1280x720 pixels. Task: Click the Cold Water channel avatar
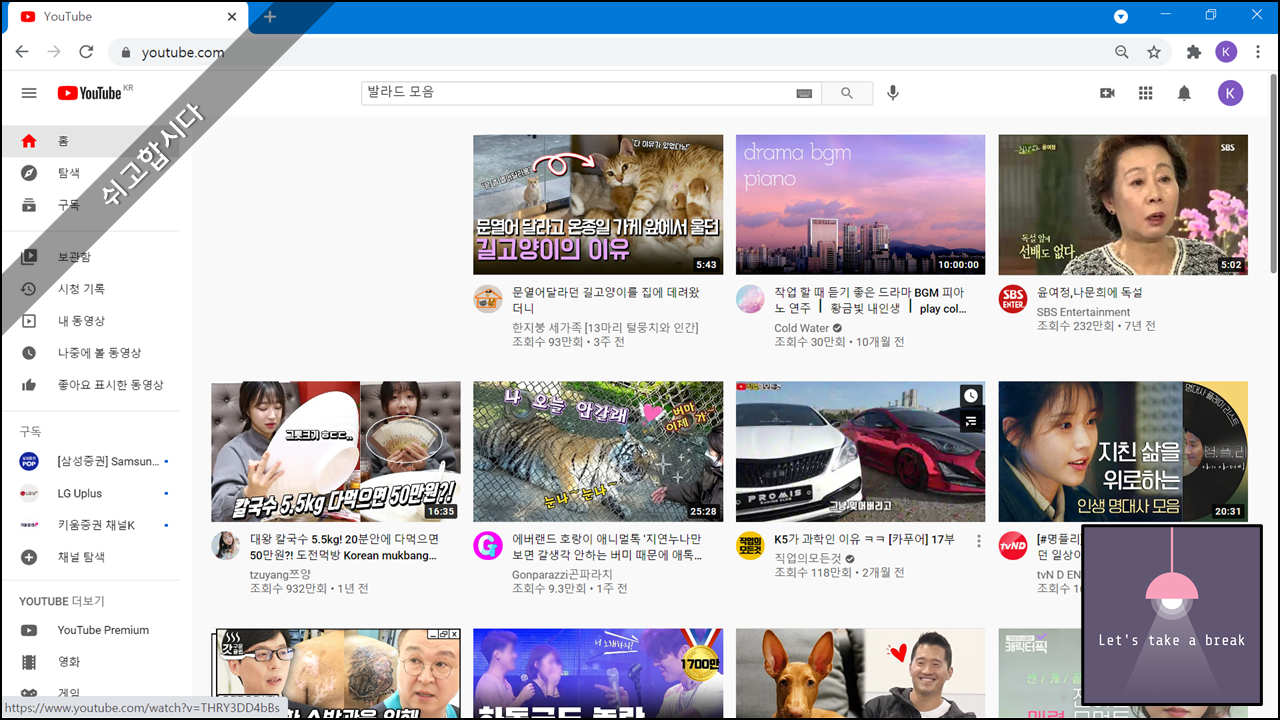click(750, 299)
